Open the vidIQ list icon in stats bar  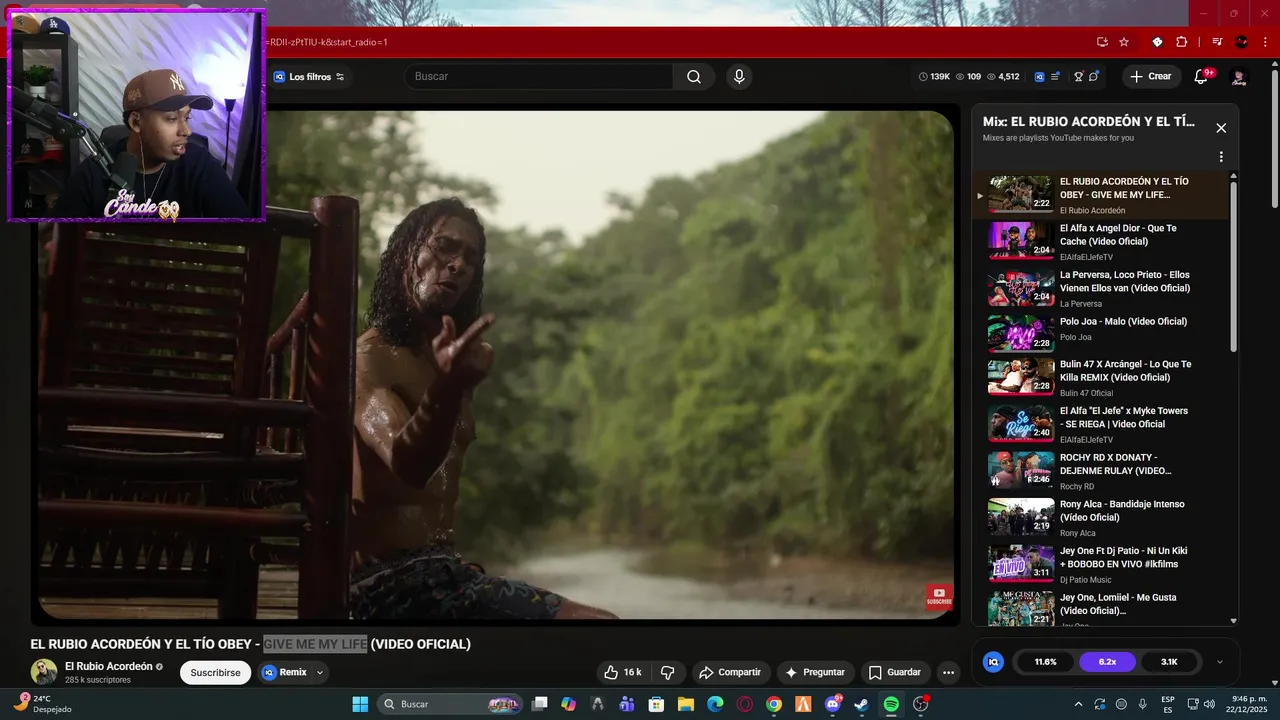[x=1055, y=77]
